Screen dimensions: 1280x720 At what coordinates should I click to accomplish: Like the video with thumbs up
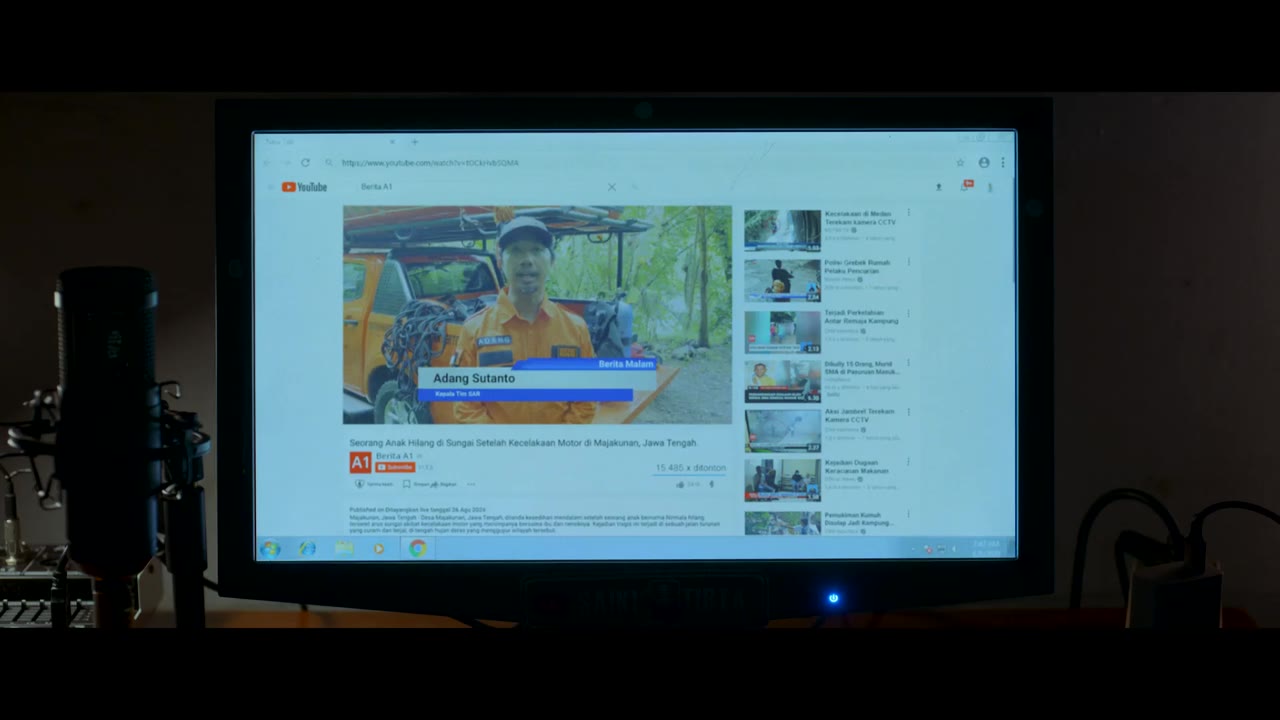point(681,484)
